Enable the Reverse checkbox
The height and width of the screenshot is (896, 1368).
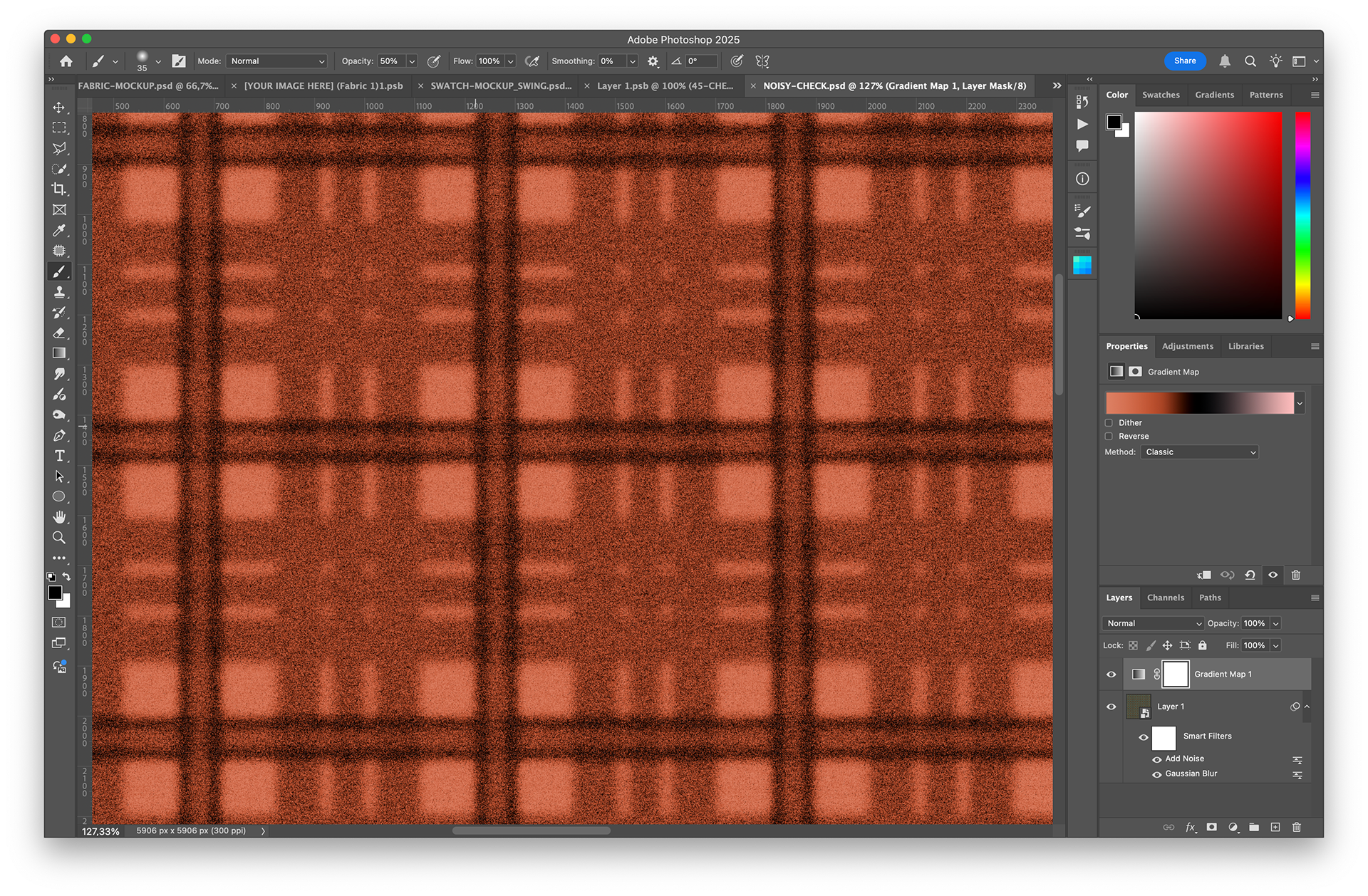pos(1109,437)
